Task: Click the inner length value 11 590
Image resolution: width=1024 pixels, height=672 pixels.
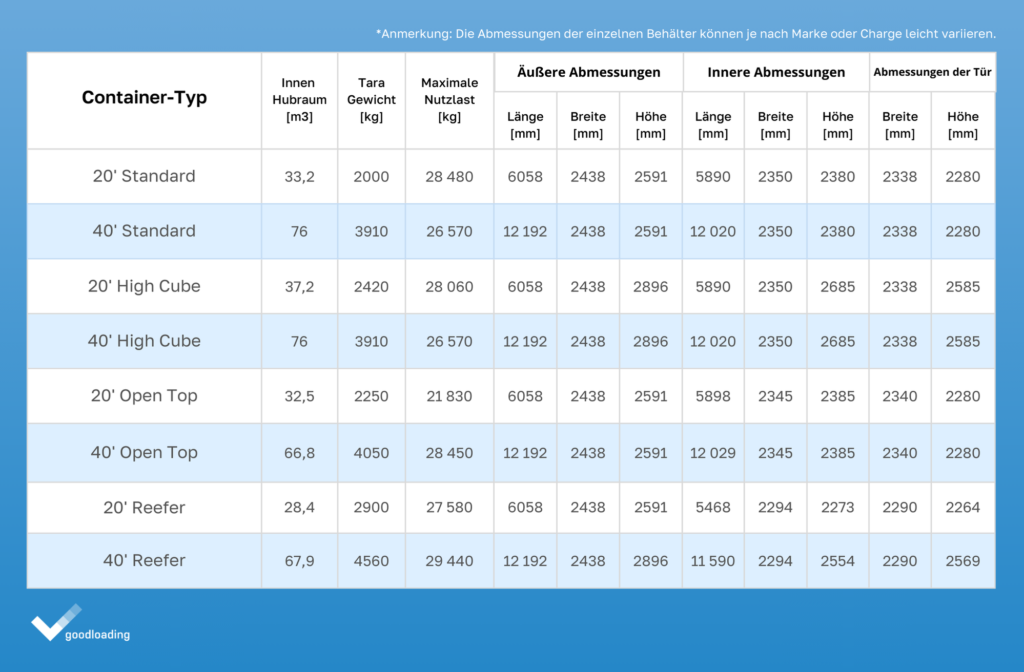Action: [712, 561]
